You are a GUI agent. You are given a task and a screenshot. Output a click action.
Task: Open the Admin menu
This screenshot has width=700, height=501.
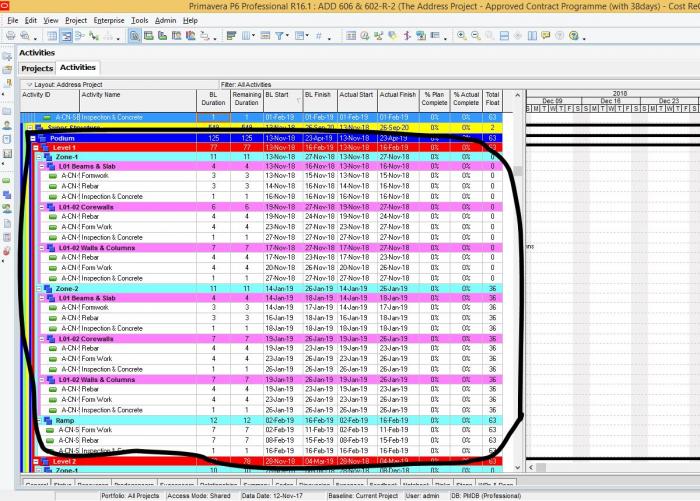click(x=166, y=21)
